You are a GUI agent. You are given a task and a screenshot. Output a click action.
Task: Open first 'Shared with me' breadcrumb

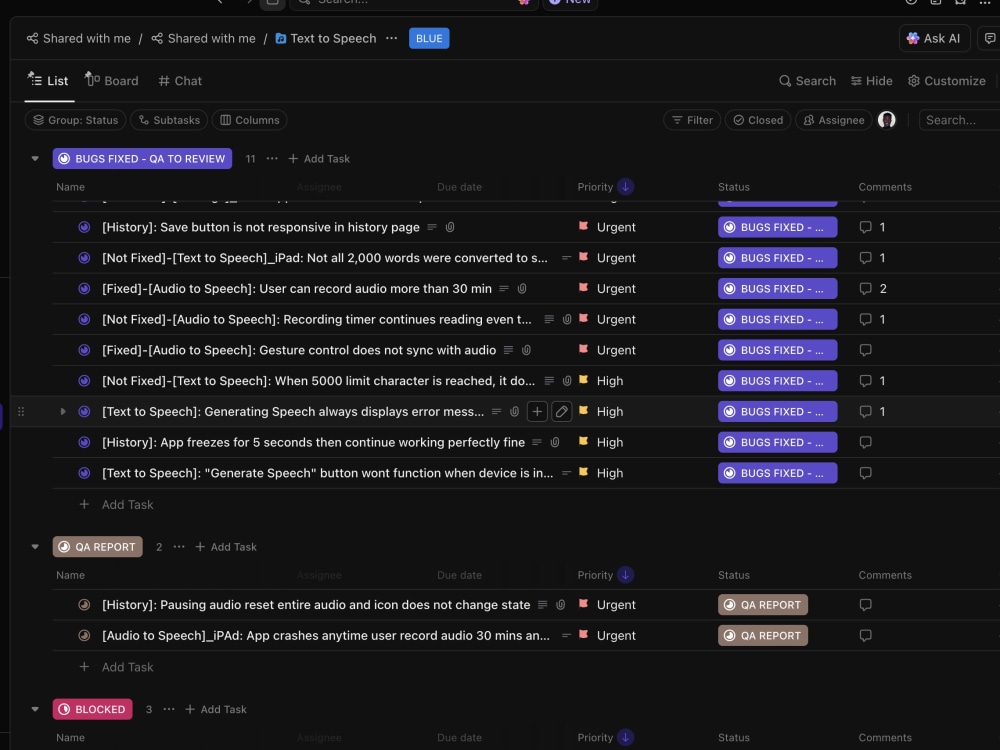[78, 38]
